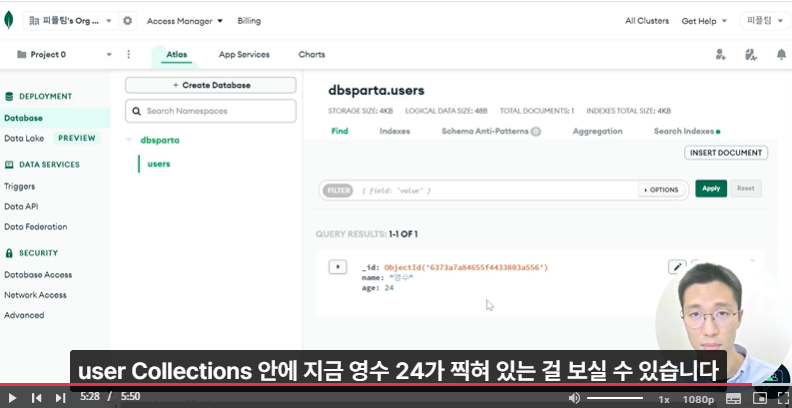Open the organization selector dropdown
Image resolution: width=792 pixels, height=408 pixels.
point(71,21)
